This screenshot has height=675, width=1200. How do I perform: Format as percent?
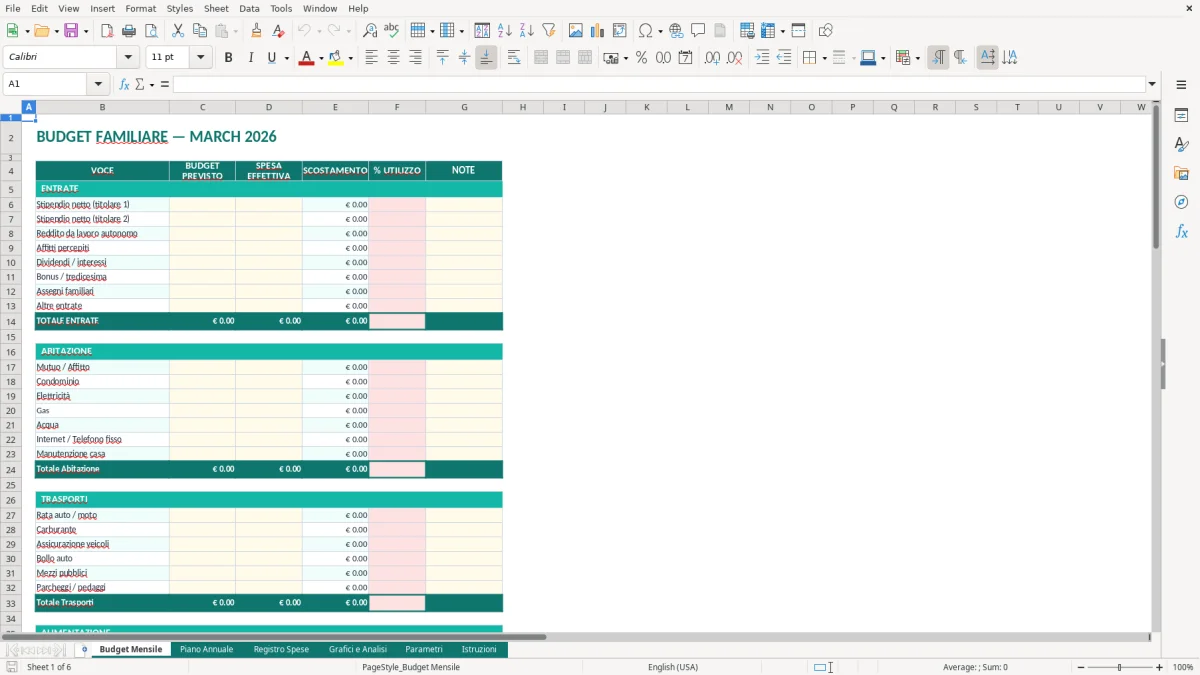(641, 58)
